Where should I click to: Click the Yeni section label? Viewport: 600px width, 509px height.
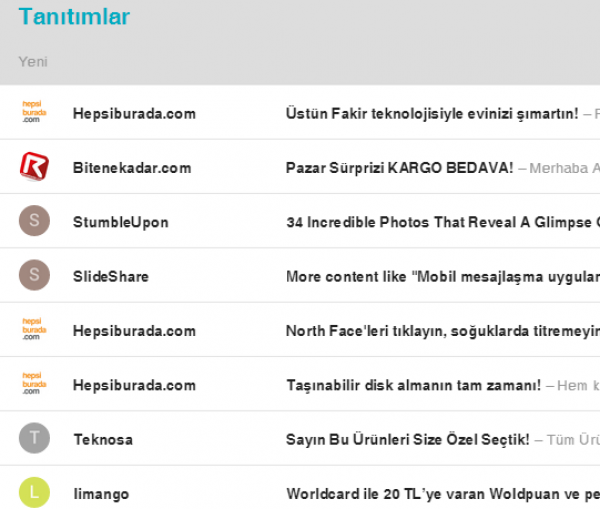click(x=33, y=62)
